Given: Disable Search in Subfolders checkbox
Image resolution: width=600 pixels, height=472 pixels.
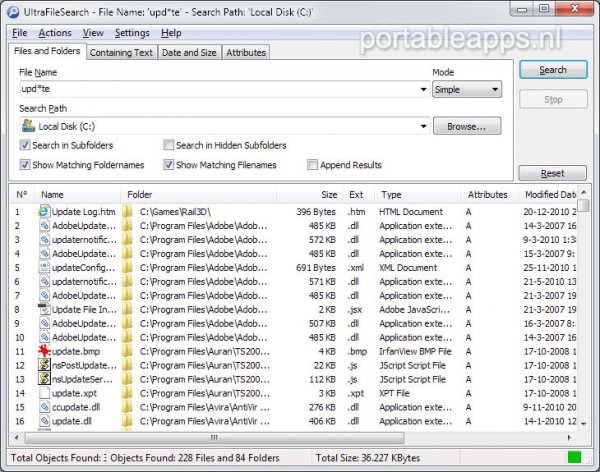Looking at the screenshot, I should (x=25, y=146).
